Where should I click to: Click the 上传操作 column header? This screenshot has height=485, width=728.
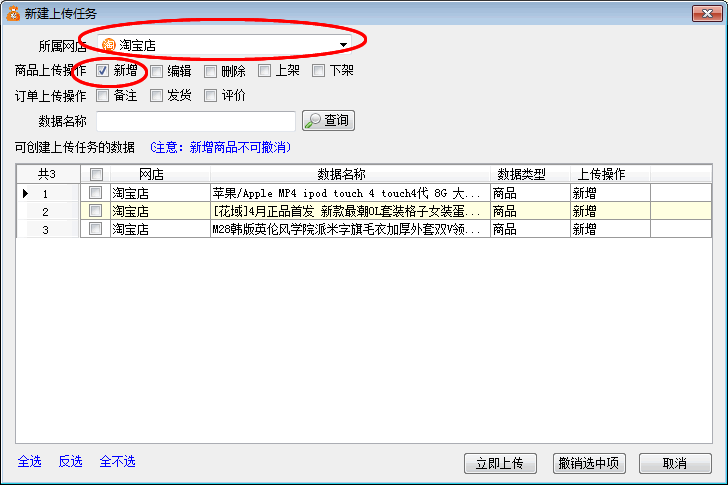click(x=610, y=174)
